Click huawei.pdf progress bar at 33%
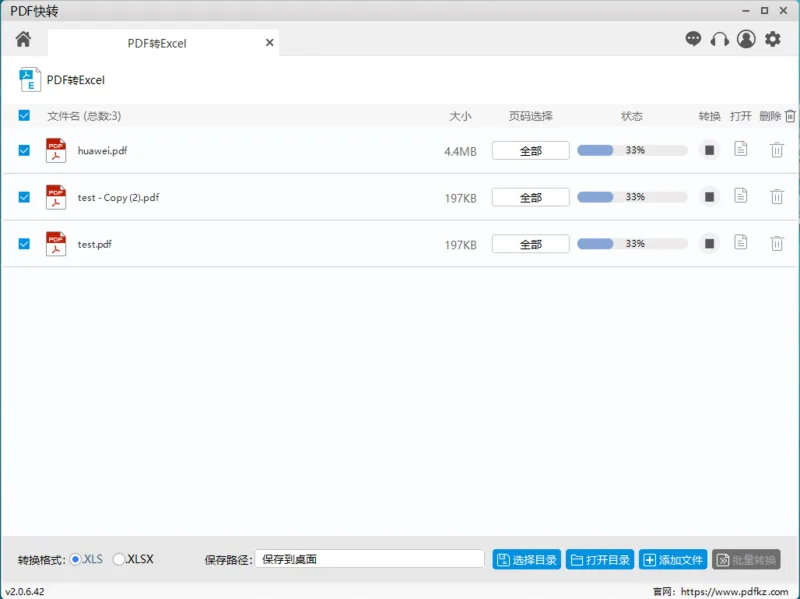Image resolution: width=800 pixels, height=599 pixels. (x=632, y=150)
